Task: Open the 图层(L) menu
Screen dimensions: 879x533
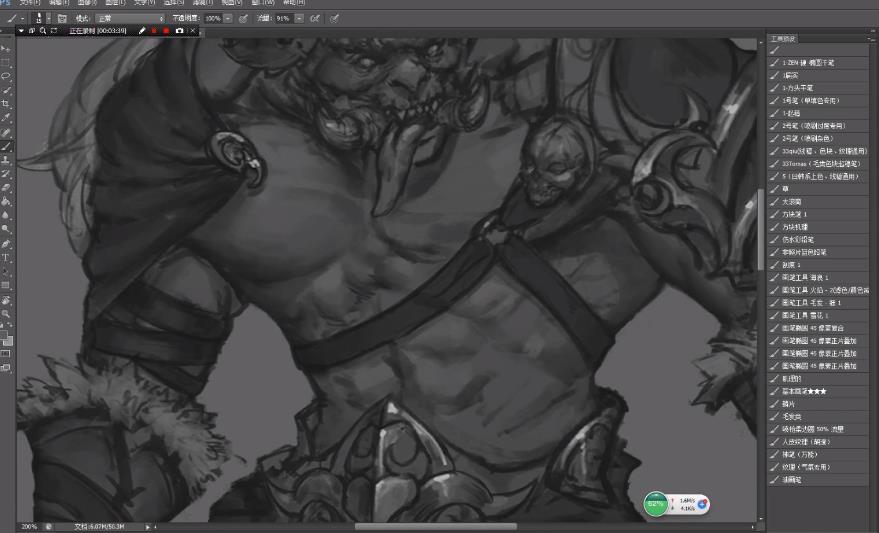Action: pos(115,3)
